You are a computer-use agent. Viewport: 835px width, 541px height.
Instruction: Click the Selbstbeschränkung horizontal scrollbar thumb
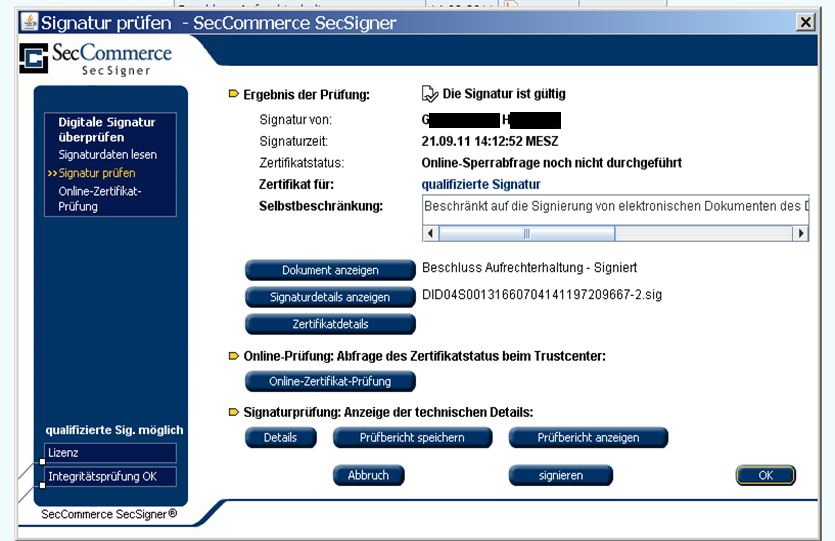(x=527, y=233)
